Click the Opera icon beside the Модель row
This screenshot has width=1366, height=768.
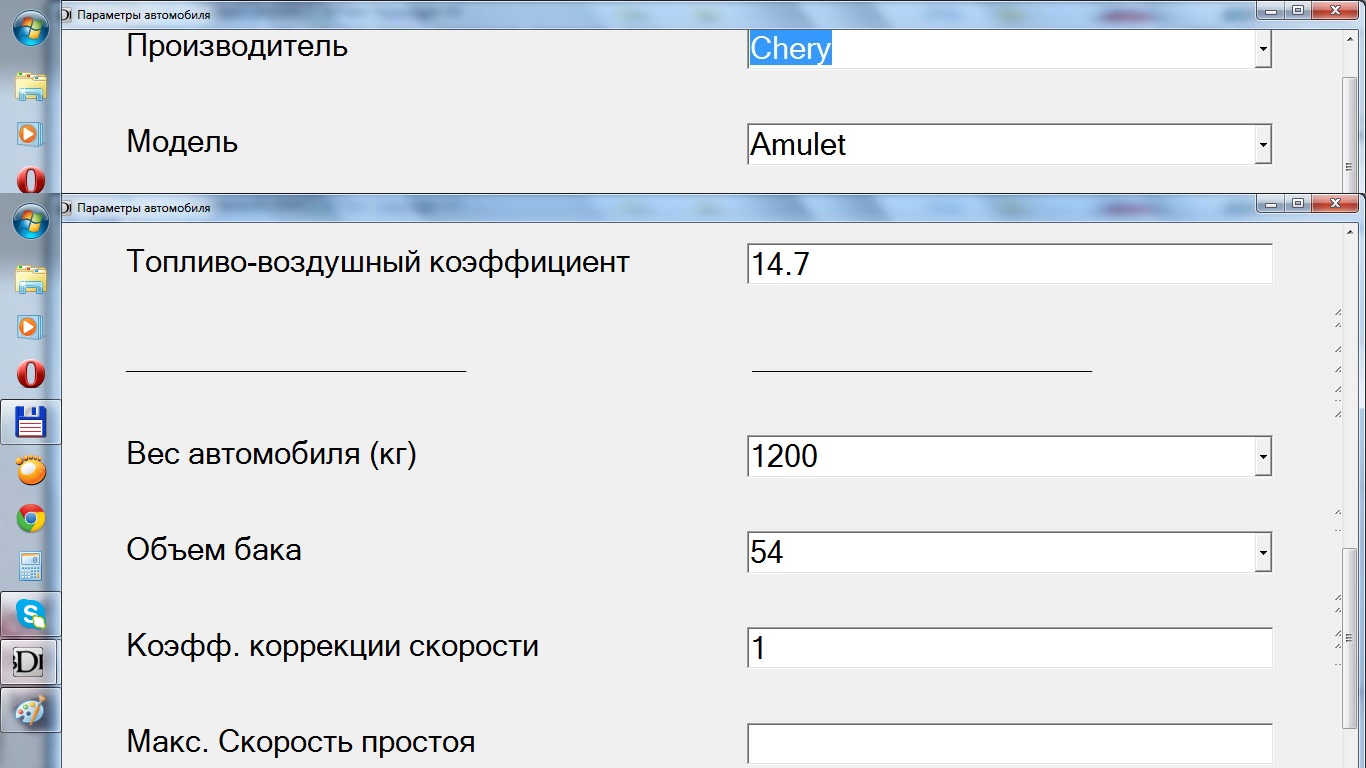point(31,180)
